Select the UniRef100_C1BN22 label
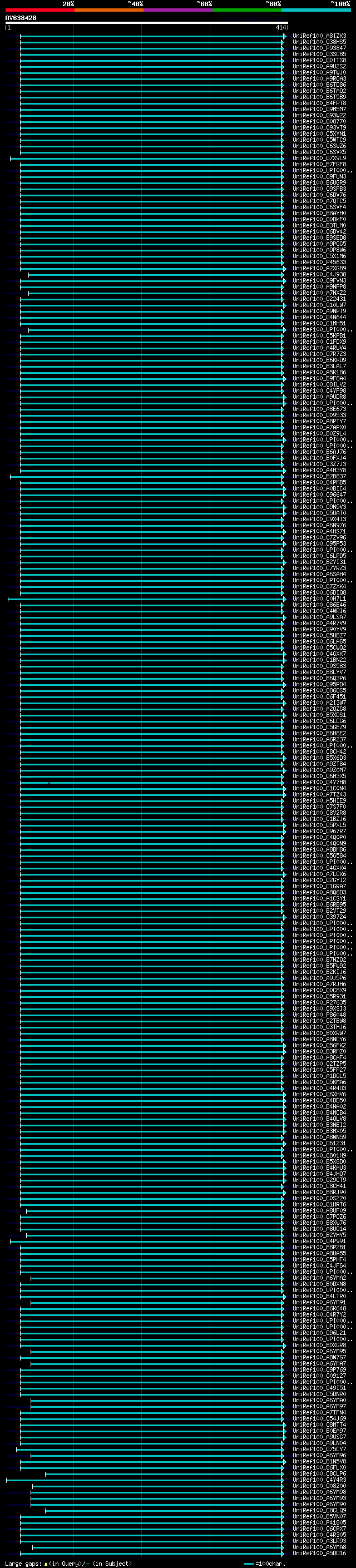Screen dimensions: 356x1568 point(319,660)
